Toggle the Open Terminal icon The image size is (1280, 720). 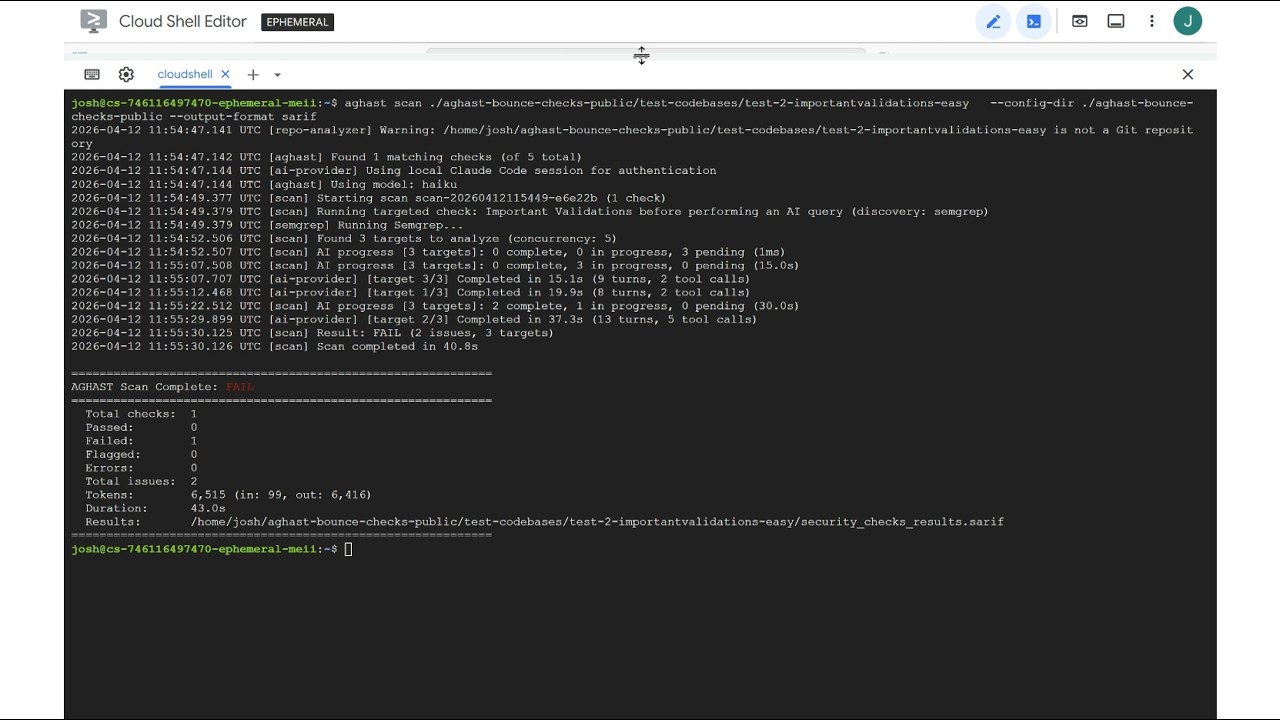1034,21
